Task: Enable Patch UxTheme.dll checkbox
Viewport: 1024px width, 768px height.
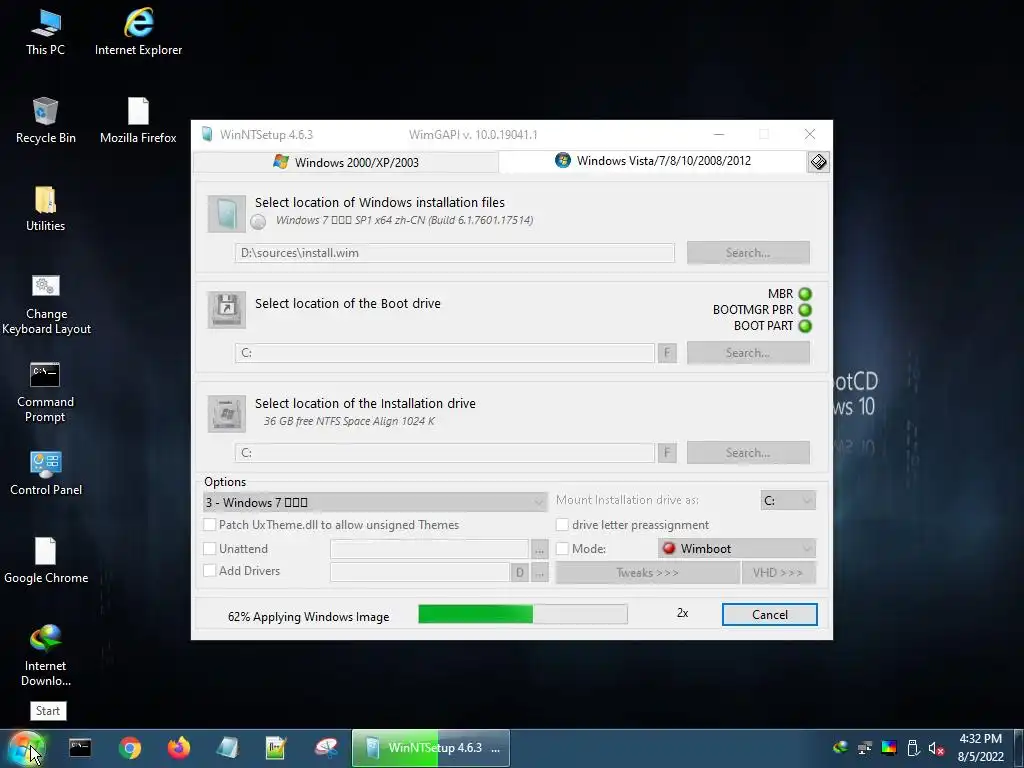Action: click(210, 525)
